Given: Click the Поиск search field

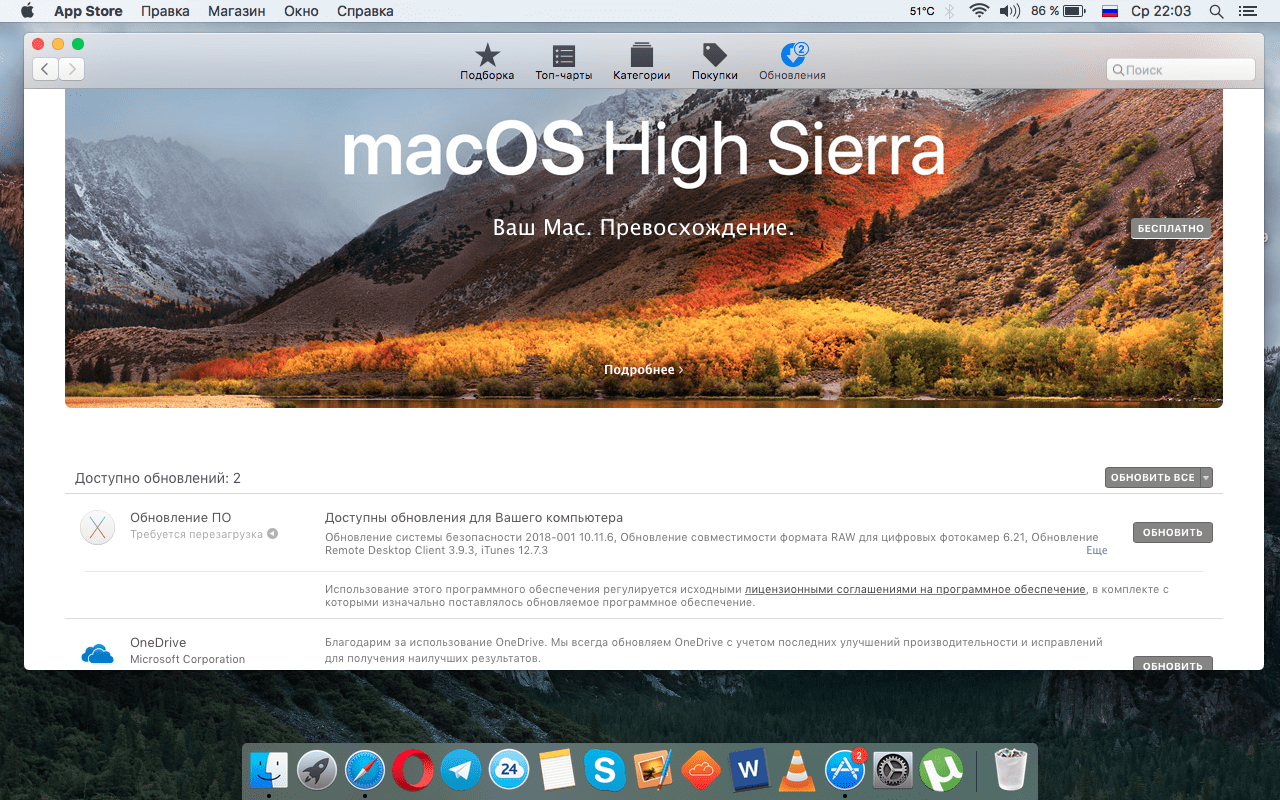Looking at the screenshot, I should 1181,70.
